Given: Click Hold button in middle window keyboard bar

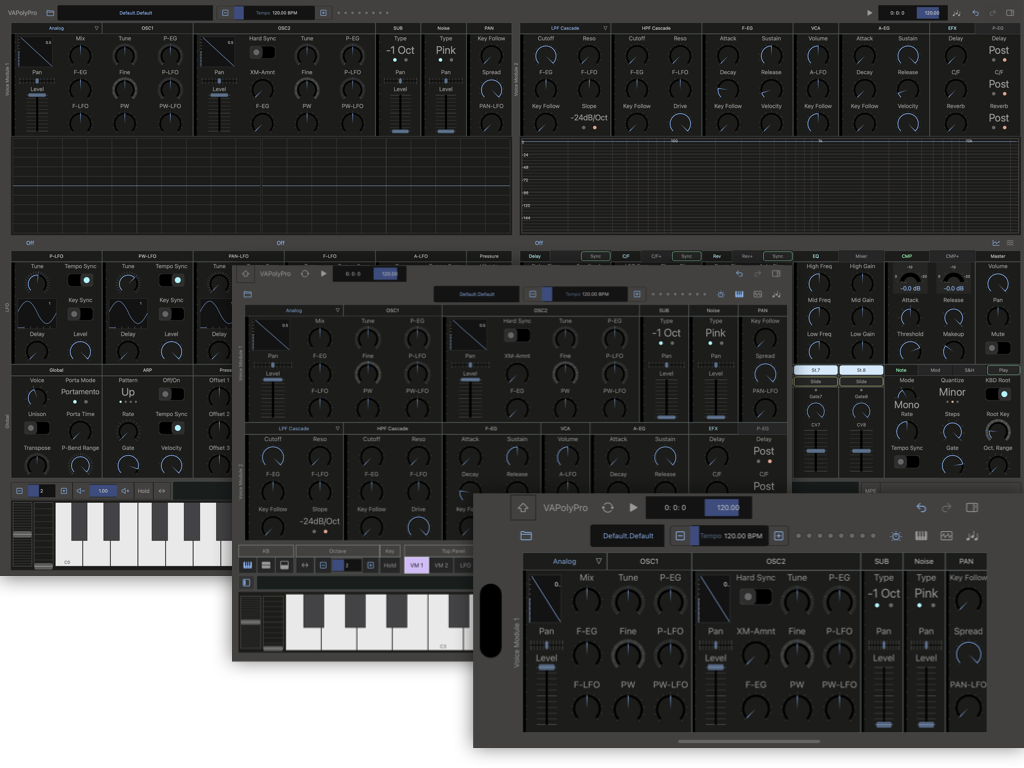Looking at the screenshot, I should [x=390, y=565].
